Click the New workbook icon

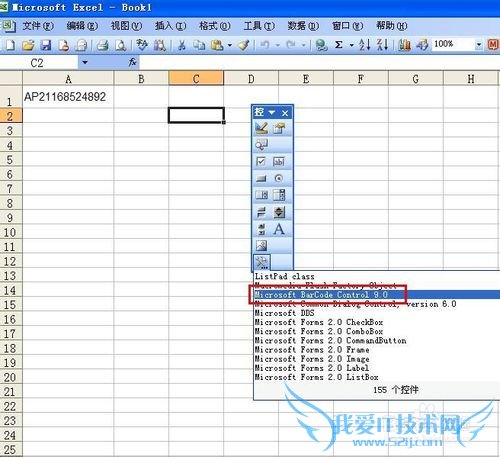(x=11, y=45)
